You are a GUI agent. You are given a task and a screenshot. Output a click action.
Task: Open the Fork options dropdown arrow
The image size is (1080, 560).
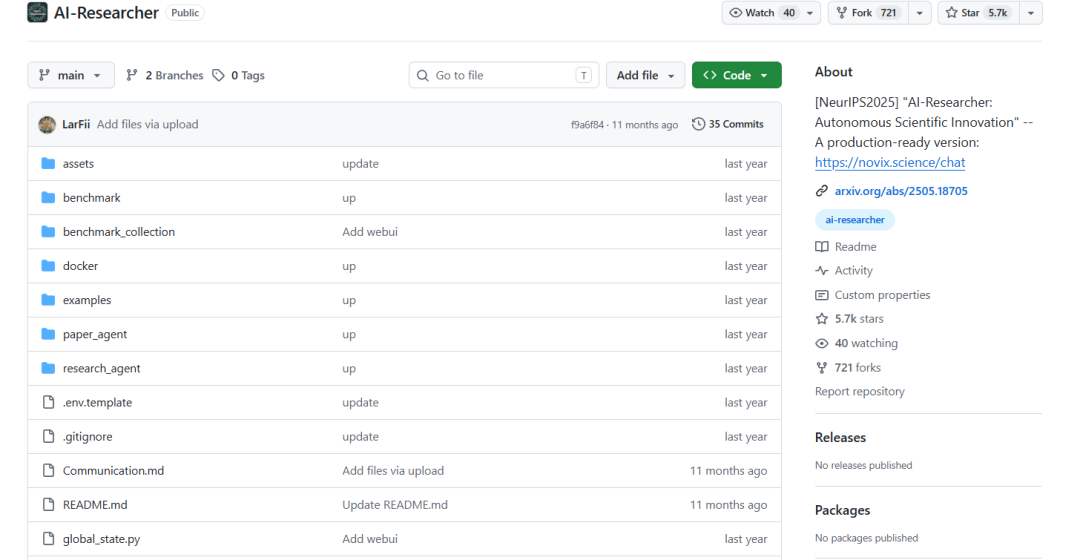(x=920, y=13)
